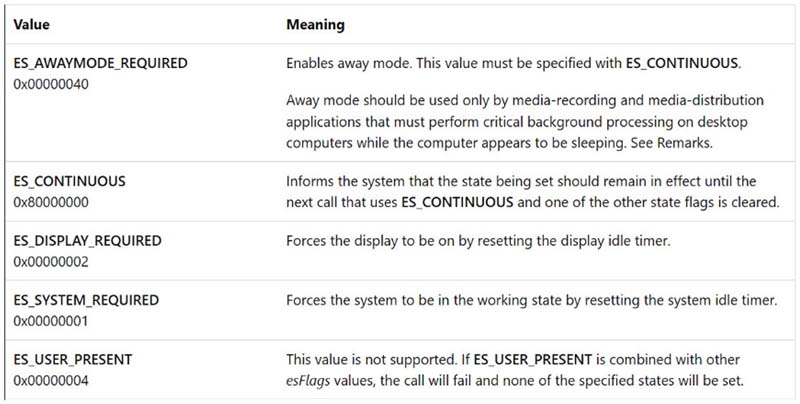The width and height of the screenshot is (800, 404).
Task: Click the 0x00000002 hex code
Action: pos(52,261)
